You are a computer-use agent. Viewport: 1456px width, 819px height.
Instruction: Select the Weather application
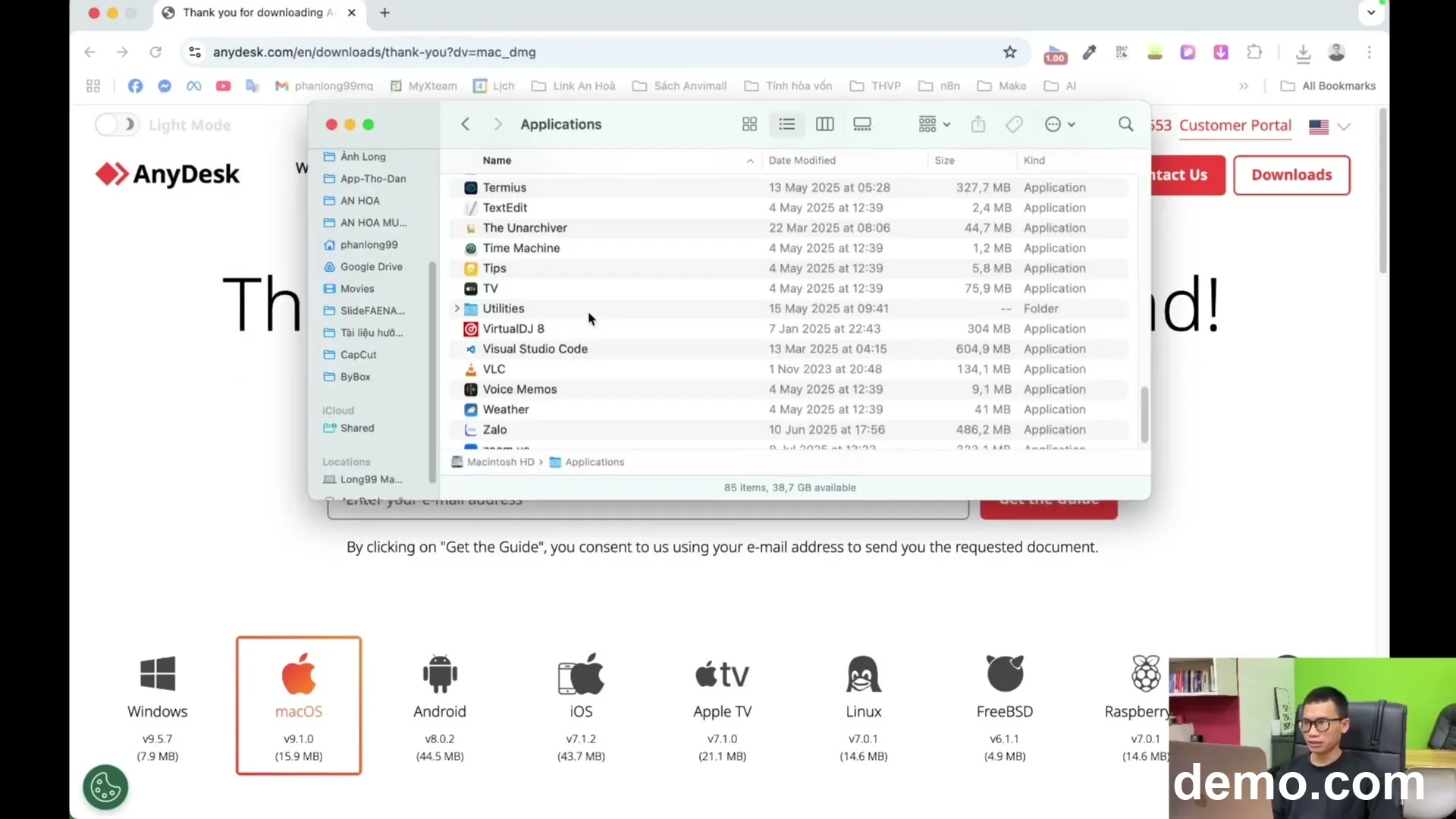[789, 409]
